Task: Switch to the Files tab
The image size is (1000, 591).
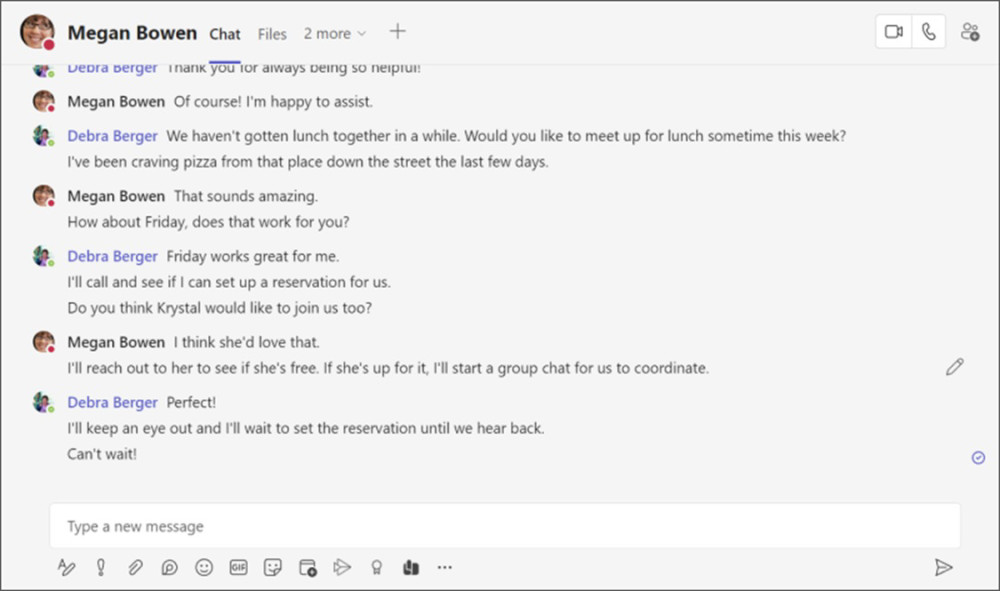Action: point(272,34)
